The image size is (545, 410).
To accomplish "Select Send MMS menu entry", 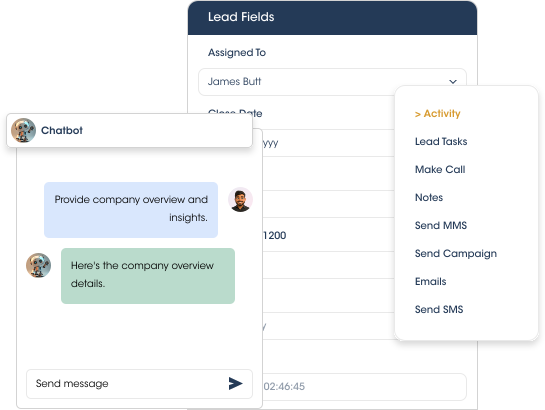I will point(441,225).
